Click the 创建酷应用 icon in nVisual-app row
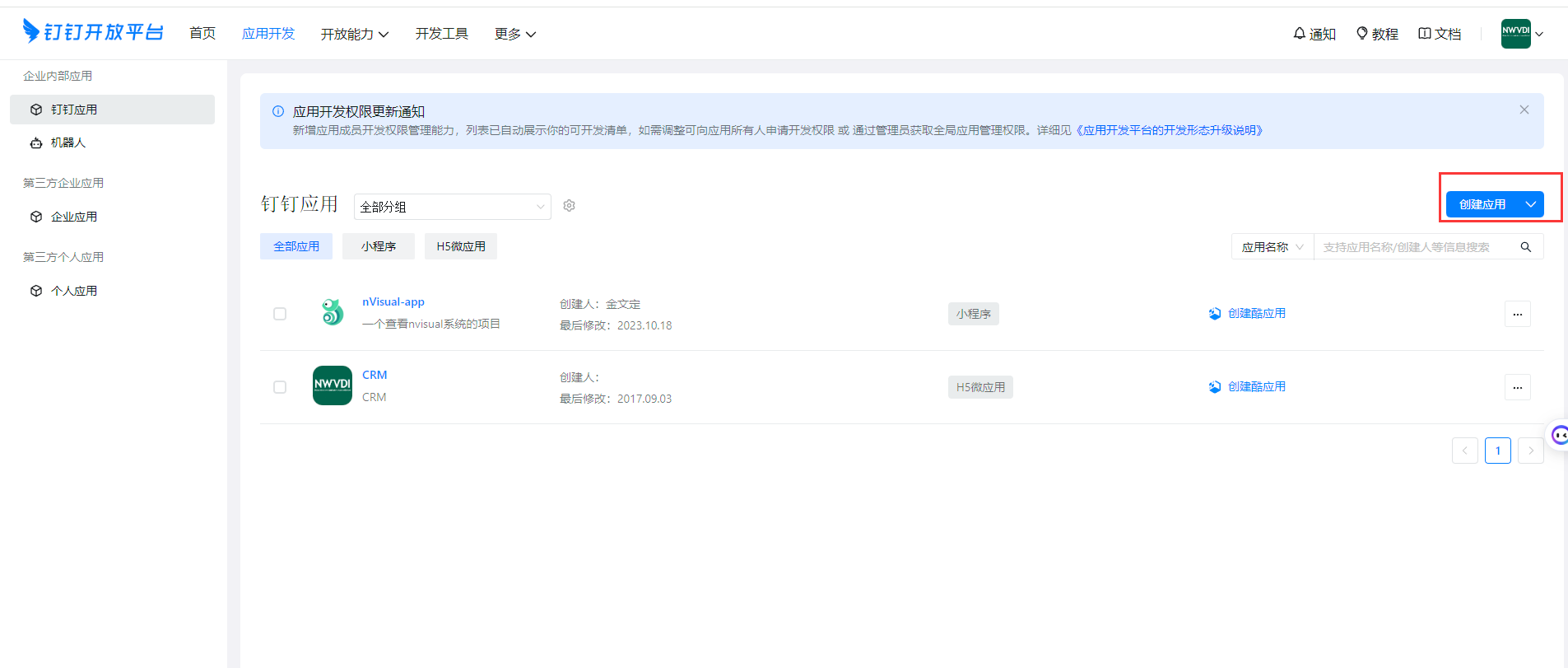The image size is (1568, 668). (1215, 314)
